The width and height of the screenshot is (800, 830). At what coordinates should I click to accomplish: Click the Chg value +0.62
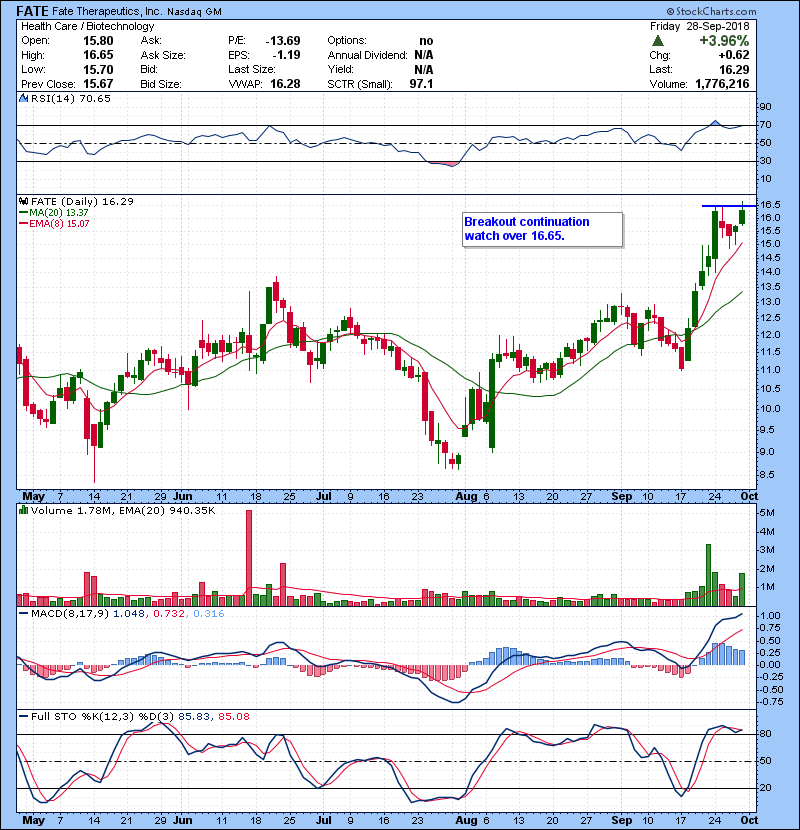(734, 55)
